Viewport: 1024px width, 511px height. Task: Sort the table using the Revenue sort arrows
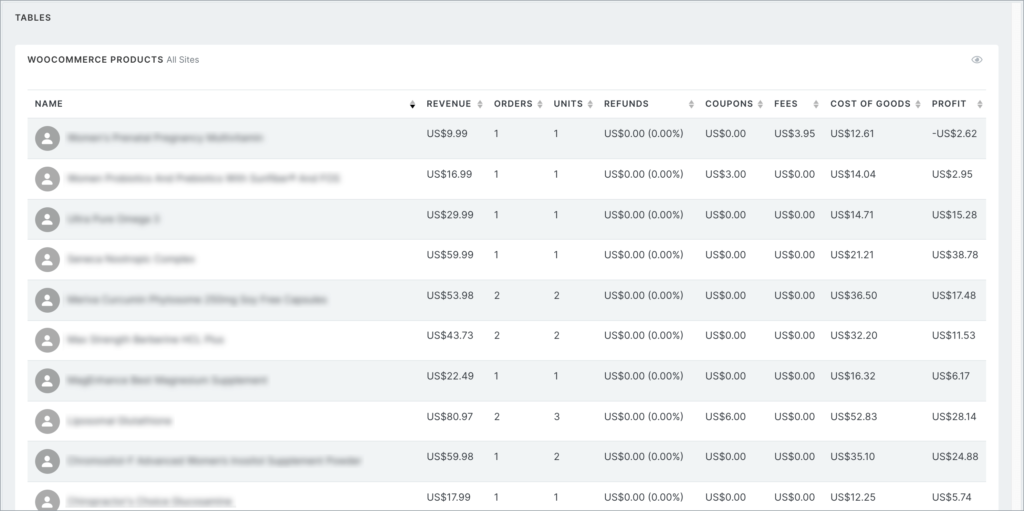coord(480,105)
